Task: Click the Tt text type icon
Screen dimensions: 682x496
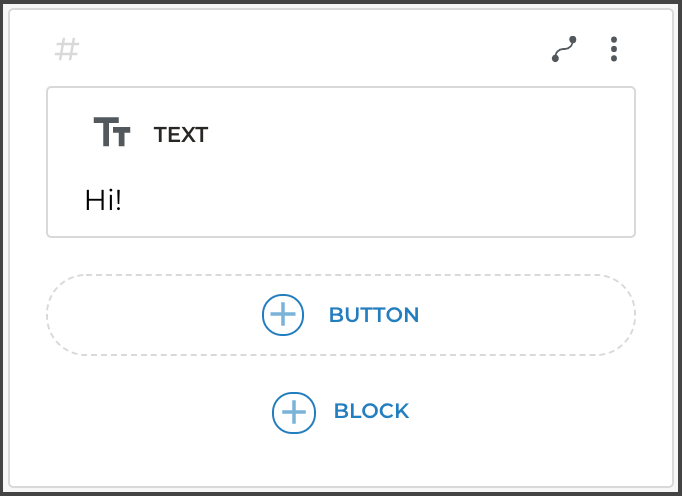Action: point(112,132)
